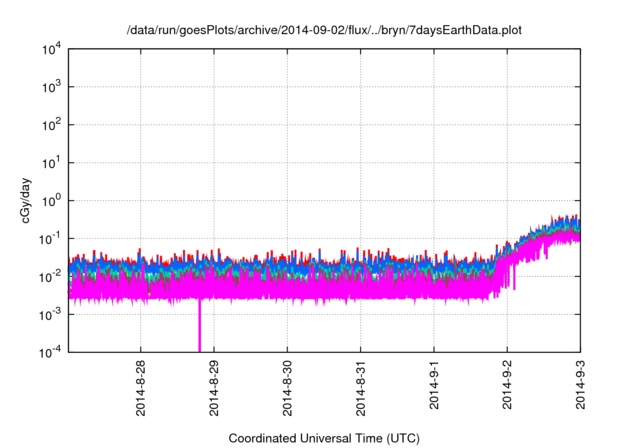The height and width of the screenshot is (448, 640).
Task: Click the 10^3 y-axis tick label
Action: pos(52,87)
